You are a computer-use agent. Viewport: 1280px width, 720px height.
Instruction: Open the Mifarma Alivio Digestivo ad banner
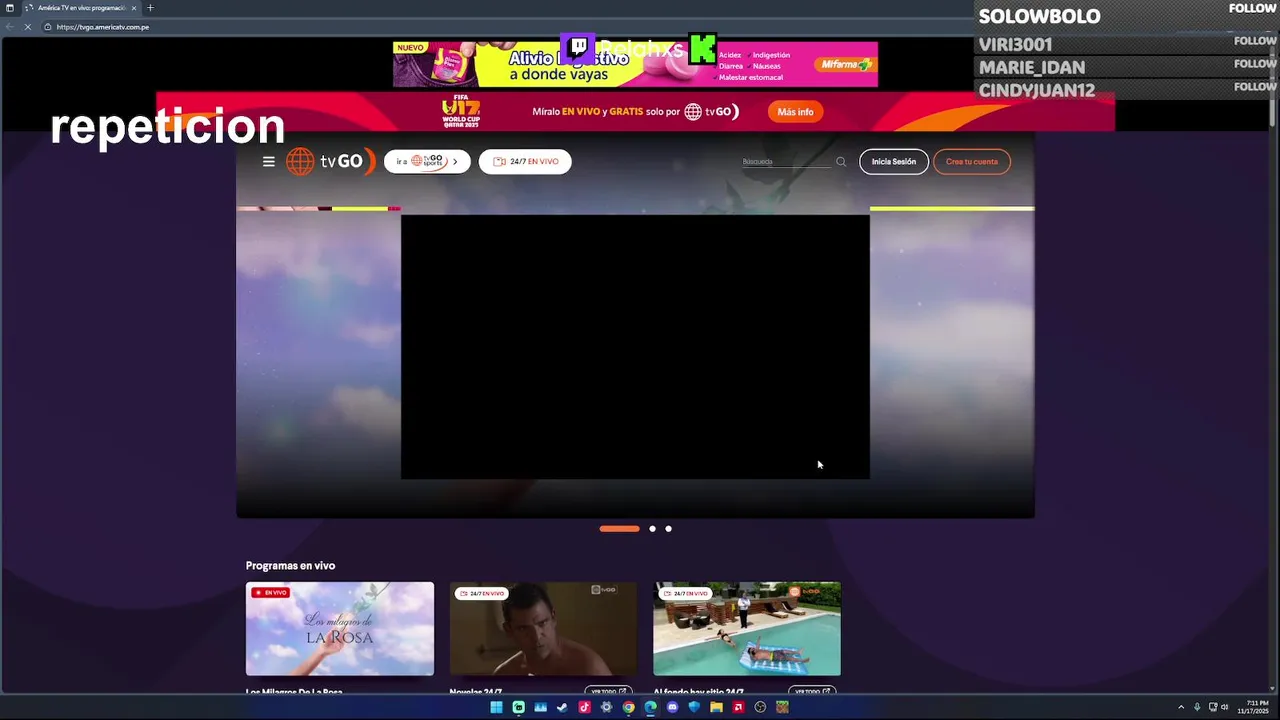[635, 64]
